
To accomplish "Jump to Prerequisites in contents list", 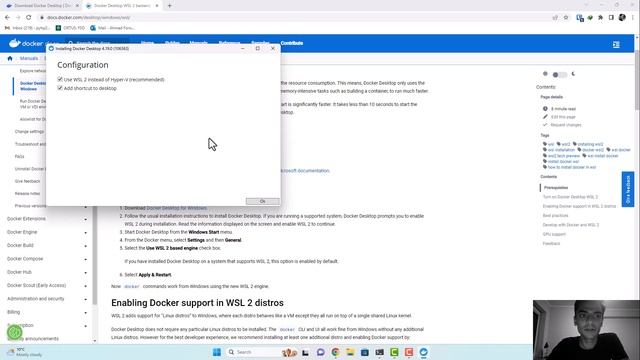I will (x=556, y=188).
